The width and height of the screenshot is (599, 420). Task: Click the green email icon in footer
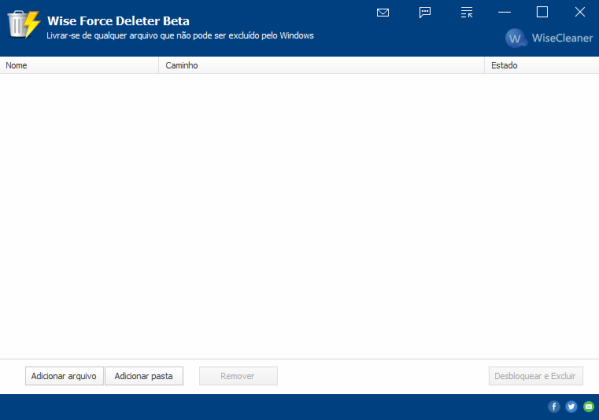(589, 407)
